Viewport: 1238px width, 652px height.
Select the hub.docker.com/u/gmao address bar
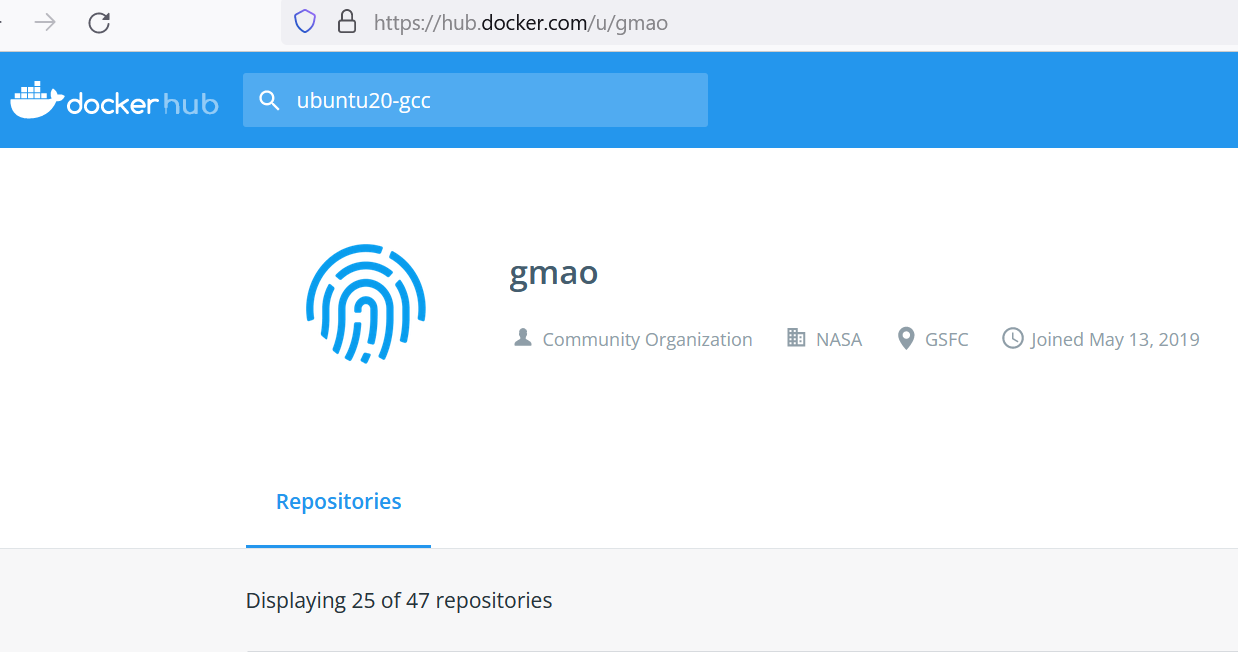point(759,22)
